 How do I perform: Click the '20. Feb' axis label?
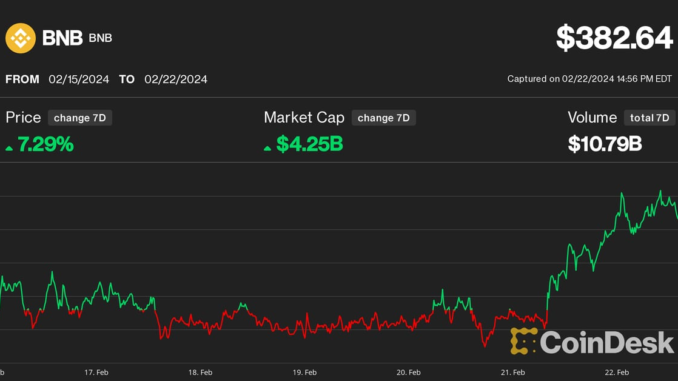(x=408, y=372)
